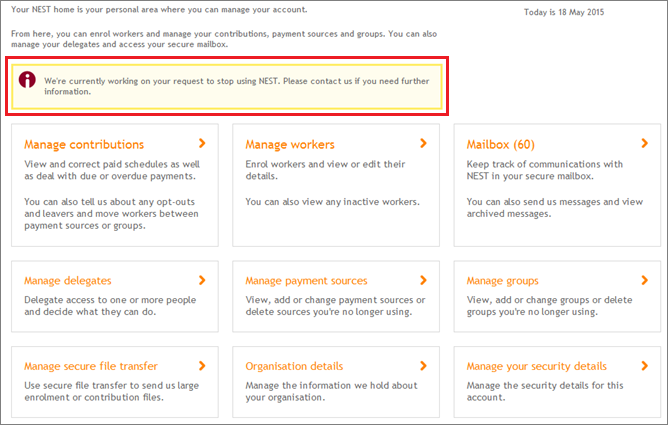Click the arrow icon beside Manage payment sources
The image size is (668, 425).
[x=423, y=280]
